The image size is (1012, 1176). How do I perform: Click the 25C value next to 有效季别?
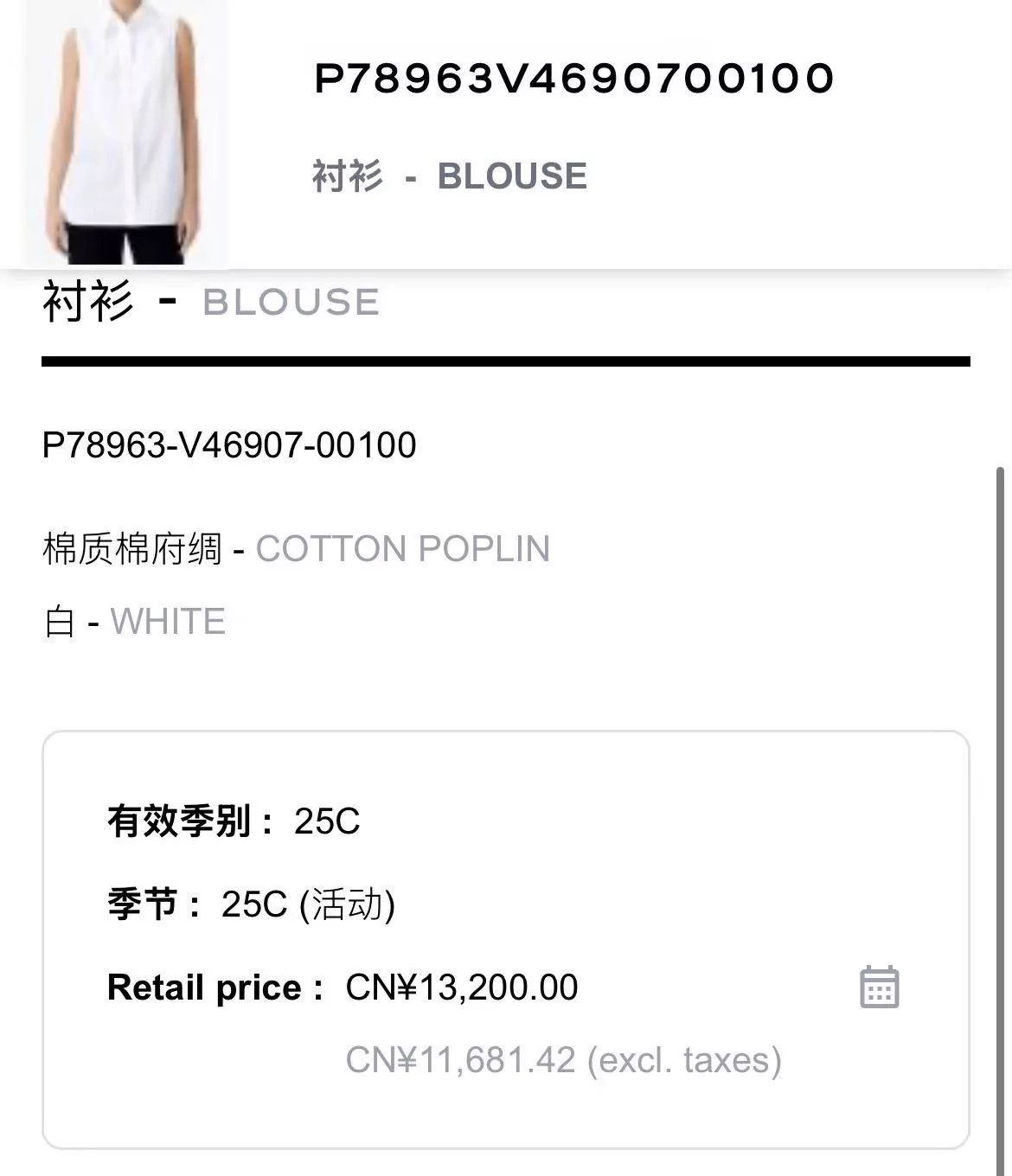click(x=327, y=821)
